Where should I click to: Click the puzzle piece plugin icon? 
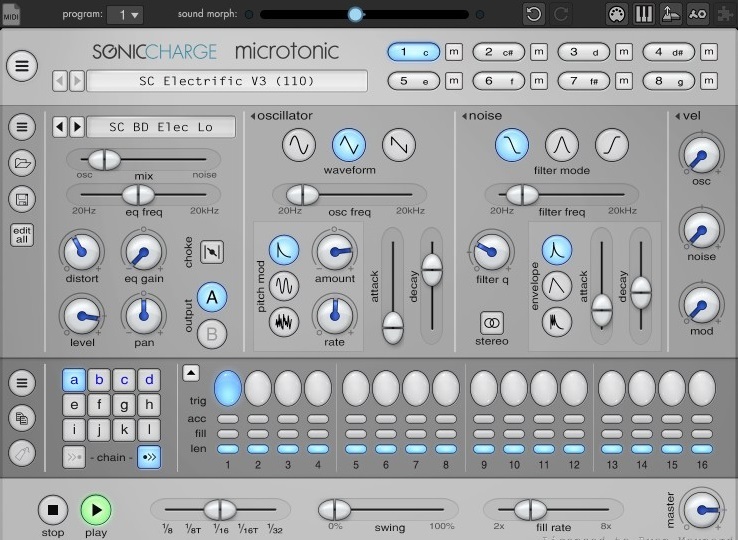[x=725, y=14]
